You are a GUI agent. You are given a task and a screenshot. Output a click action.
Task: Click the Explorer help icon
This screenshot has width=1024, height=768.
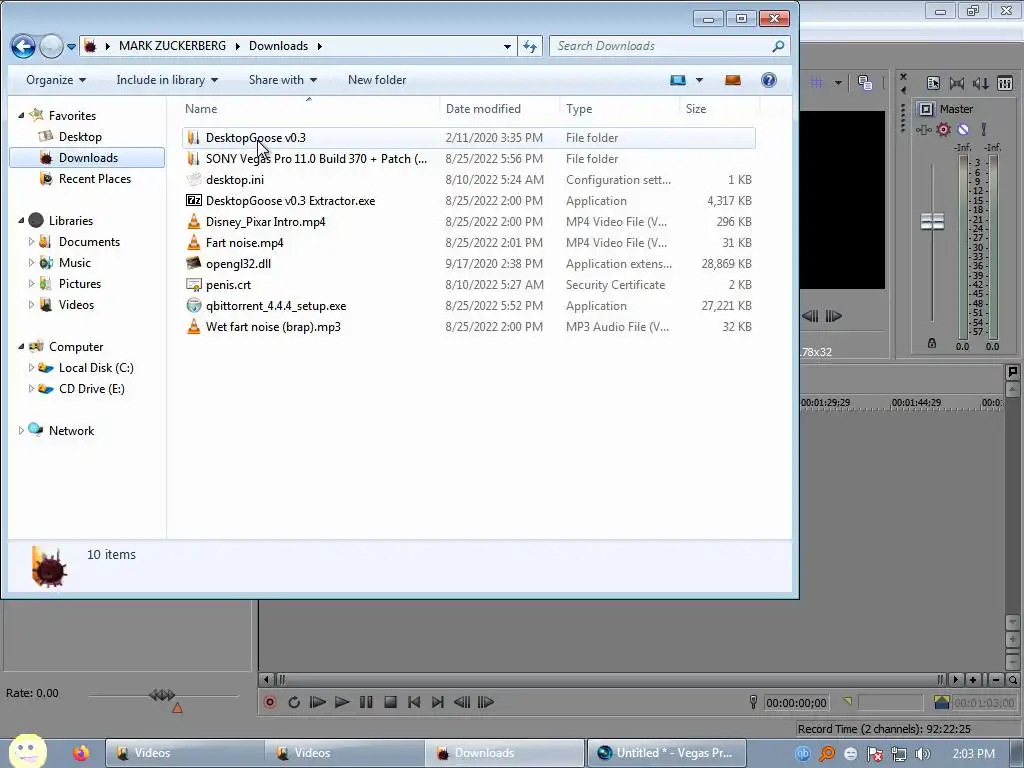(769, 80)
